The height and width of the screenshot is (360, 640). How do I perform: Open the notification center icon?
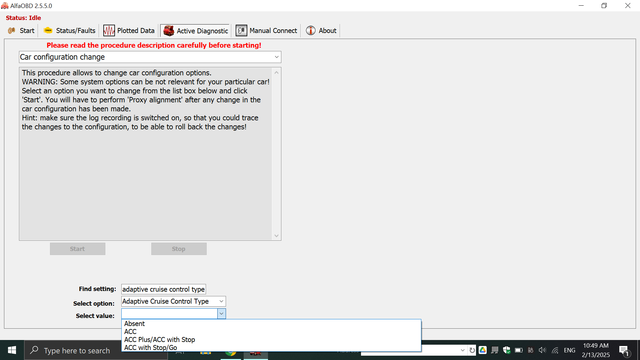(624, 350)
